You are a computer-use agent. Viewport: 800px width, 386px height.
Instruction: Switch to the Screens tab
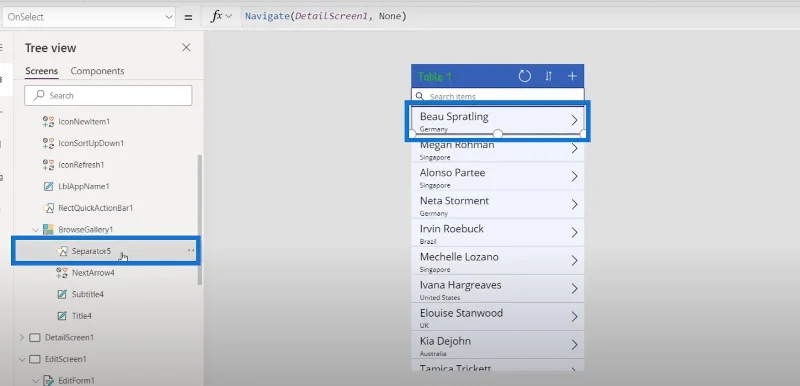point(41,71)
